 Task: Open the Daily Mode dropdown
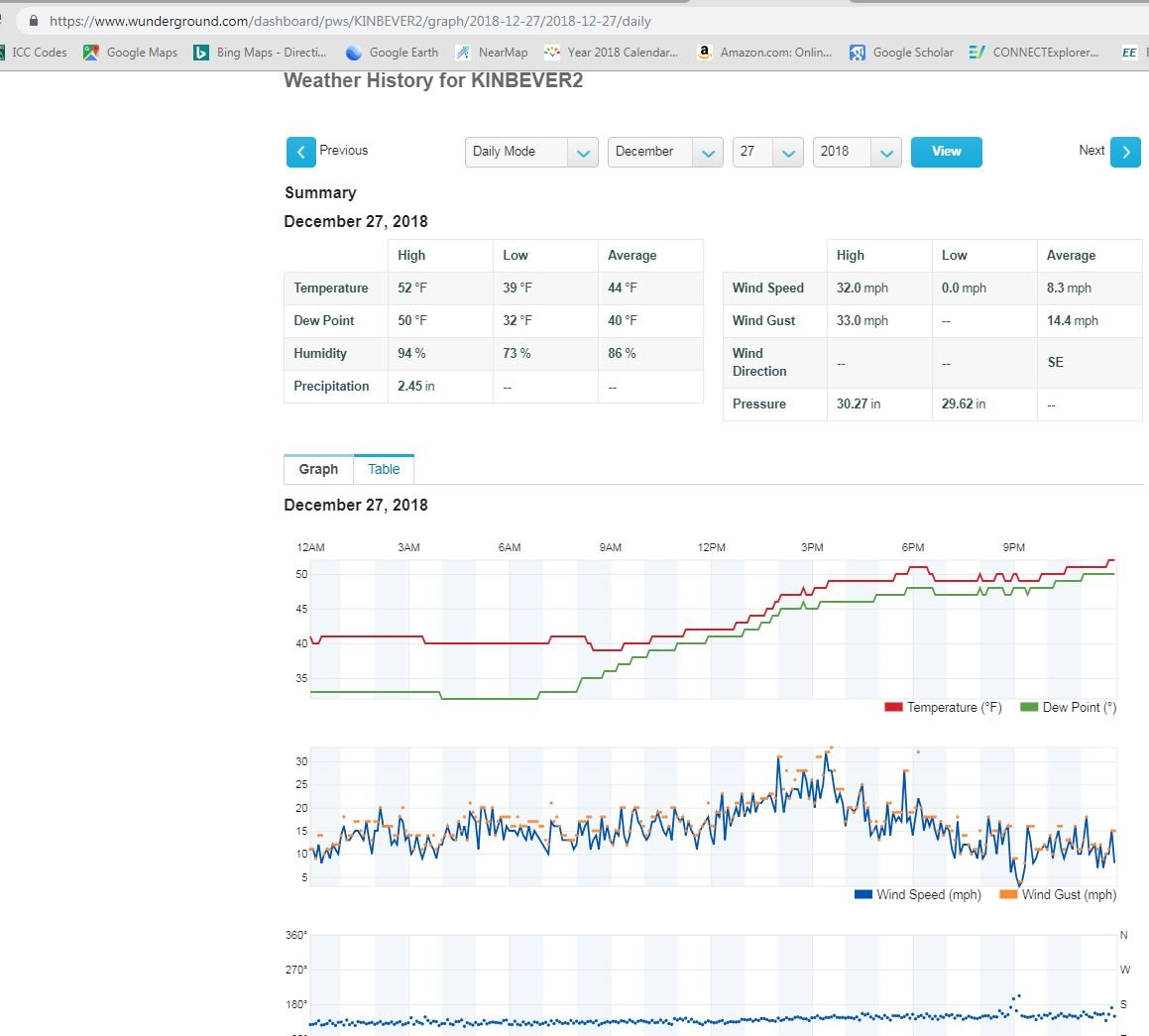point(531,152)
